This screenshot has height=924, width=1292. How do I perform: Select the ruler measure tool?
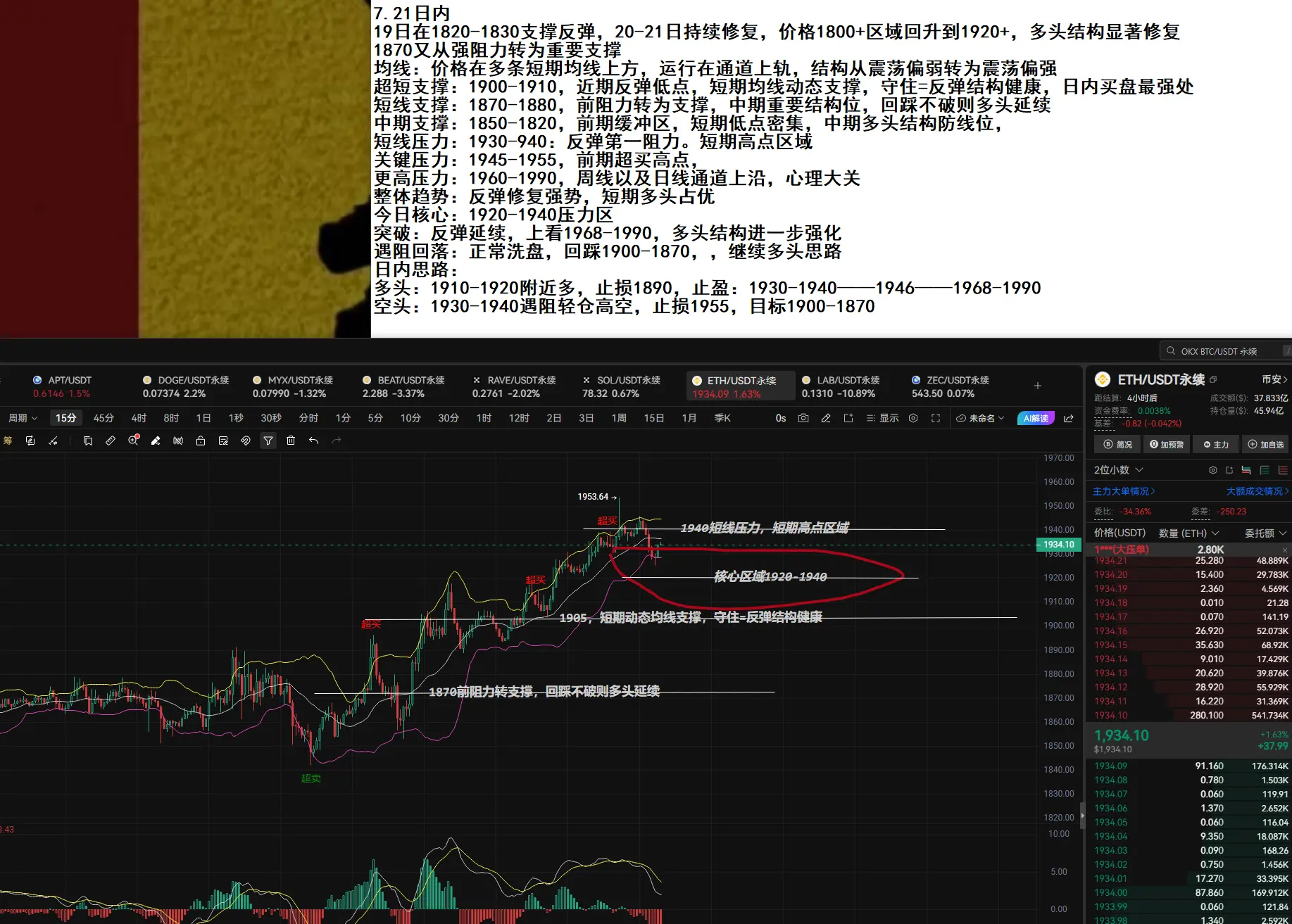pyautogui.click(x=111, y=441)
